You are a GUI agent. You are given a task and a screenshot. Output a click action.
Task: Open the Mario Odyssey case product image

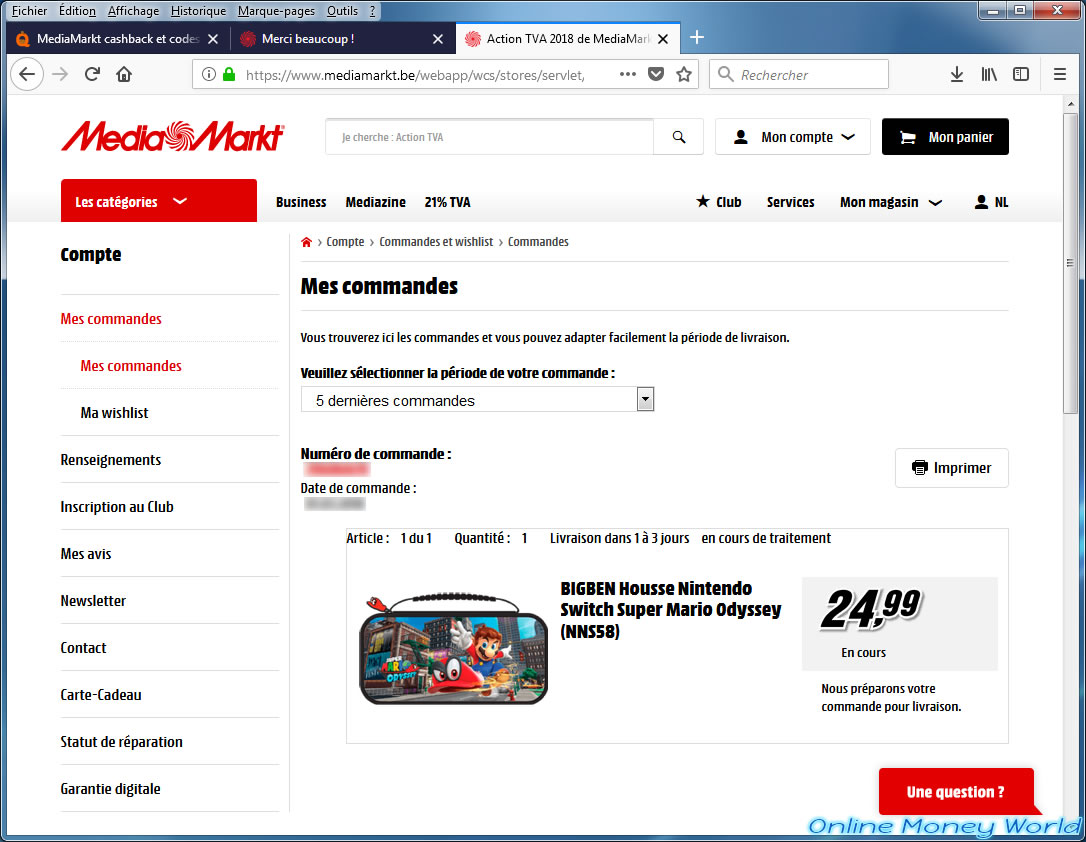453,650
